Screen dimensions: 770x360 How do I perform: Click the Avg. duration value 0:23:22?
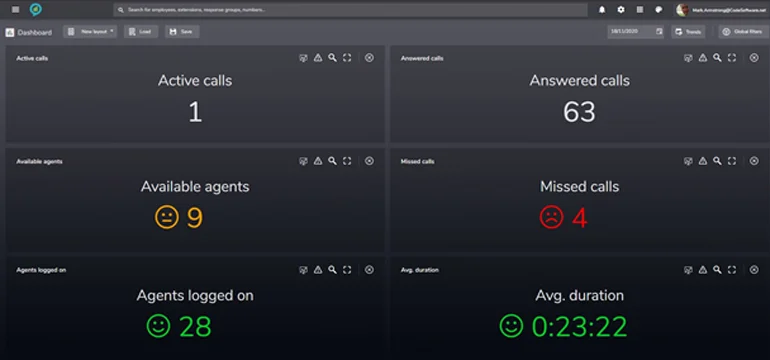tap(579, 327)
